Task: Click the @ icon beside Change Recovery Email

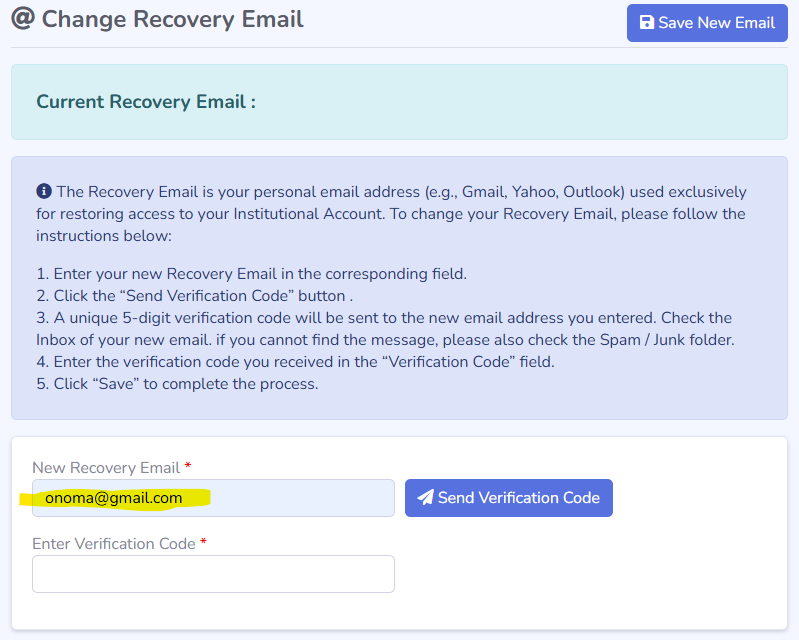Action: click(23, 19)
